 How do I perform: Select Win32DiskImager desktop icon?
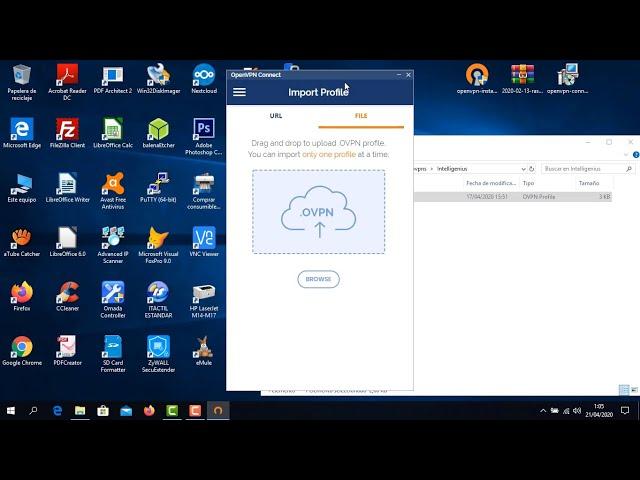click(x=158, y=80)
